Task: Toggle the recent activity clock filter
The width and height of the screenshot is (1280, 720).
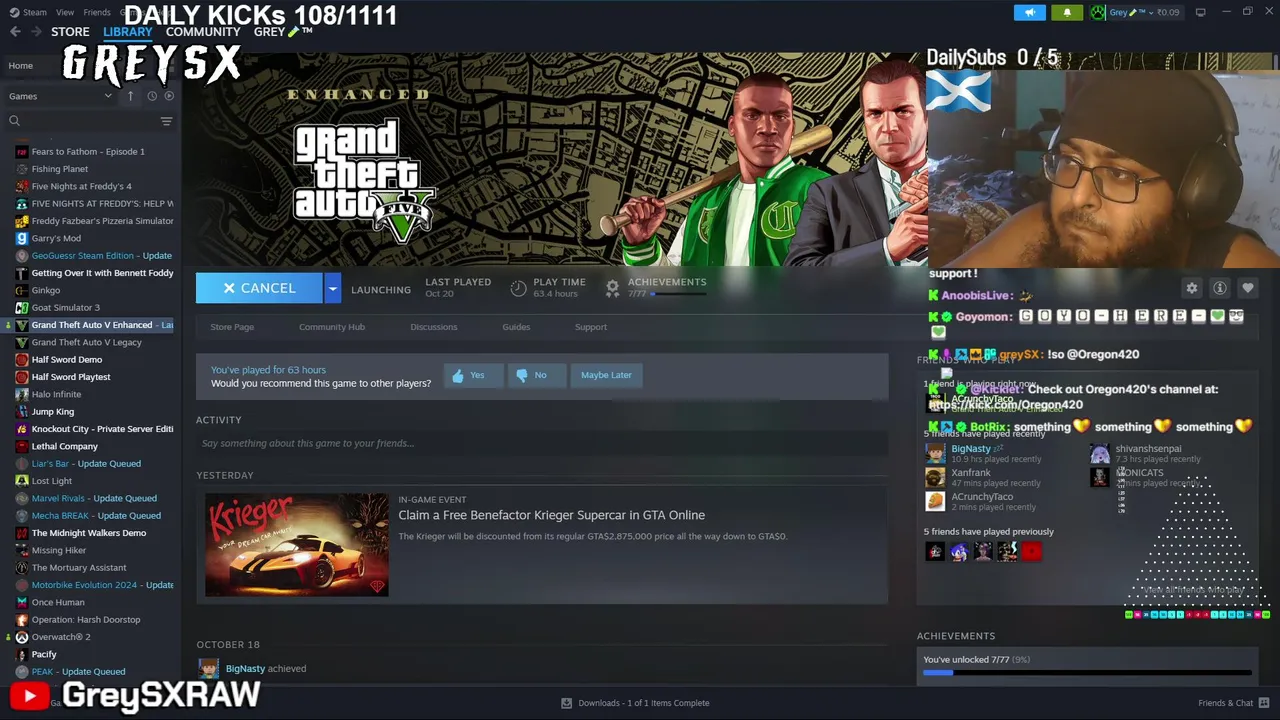Action: (x=152, y=96)
